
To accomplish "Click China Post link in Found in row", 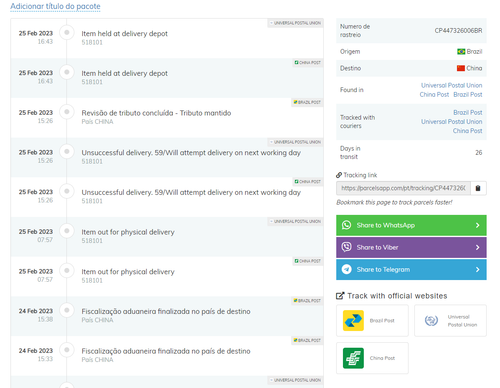I will tap(434, 94).
